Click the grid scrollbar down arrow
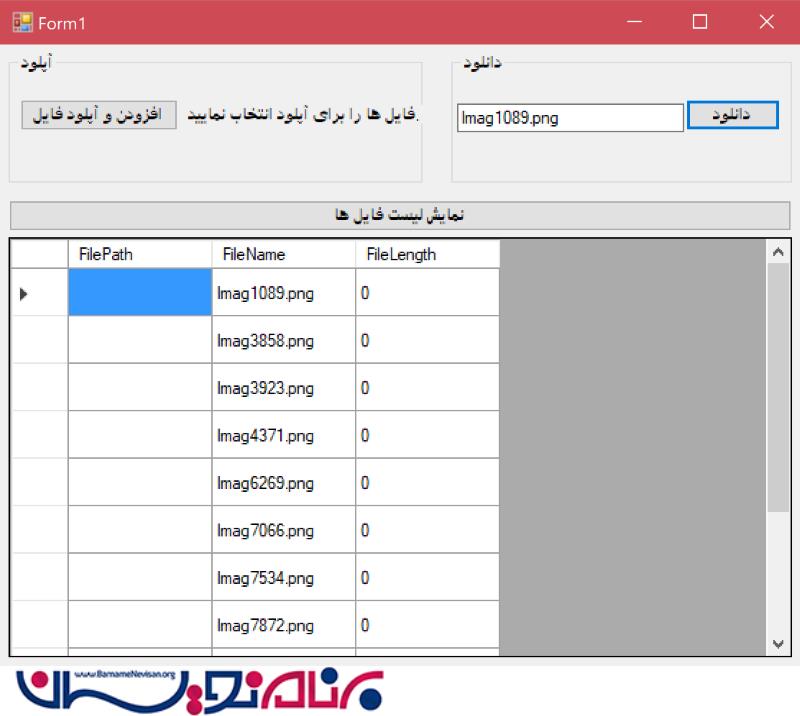Screen dimensions: 800x716 (x=778, y=644)
